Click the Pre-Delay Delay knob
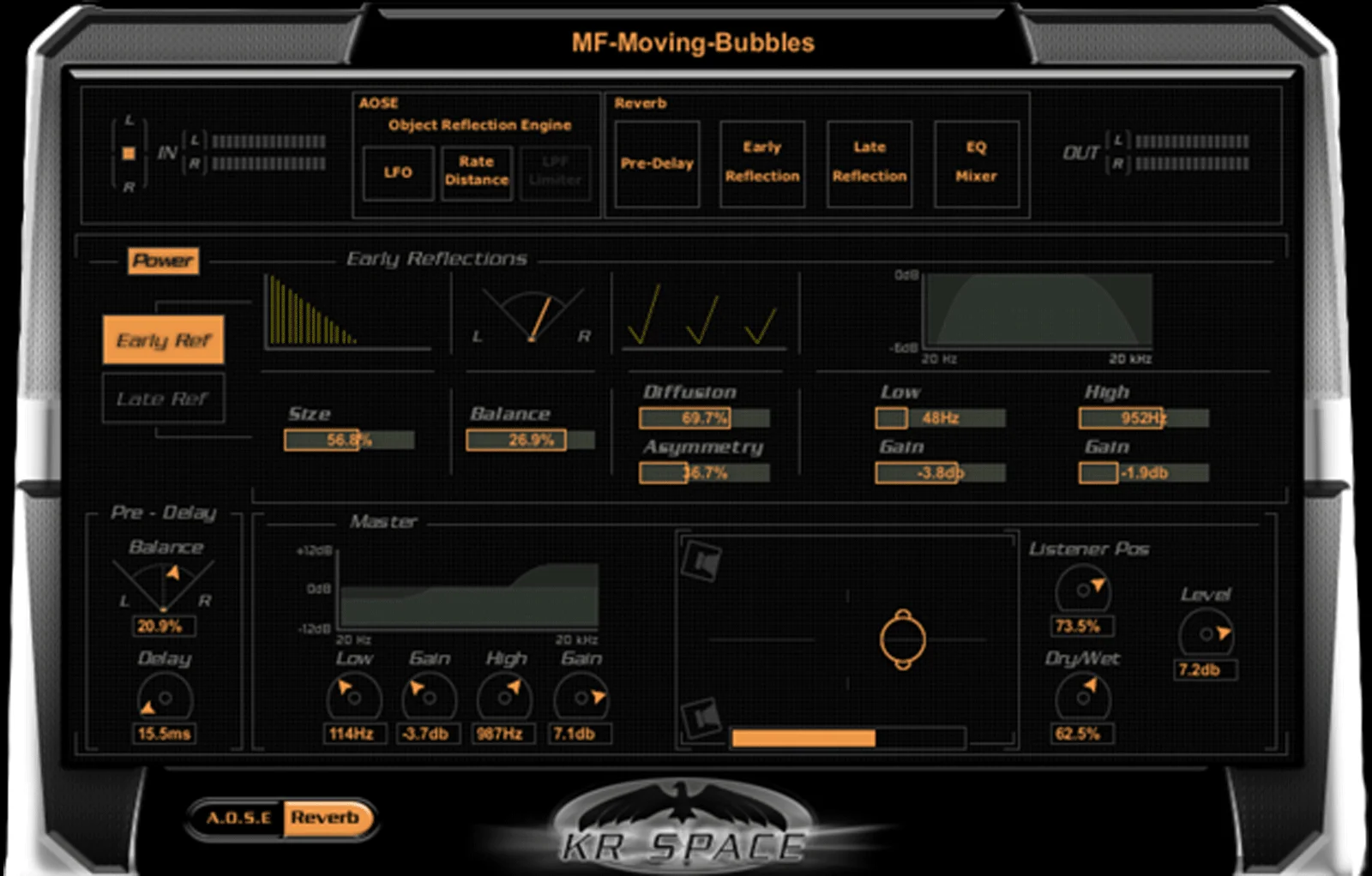 tap(165, 697)
